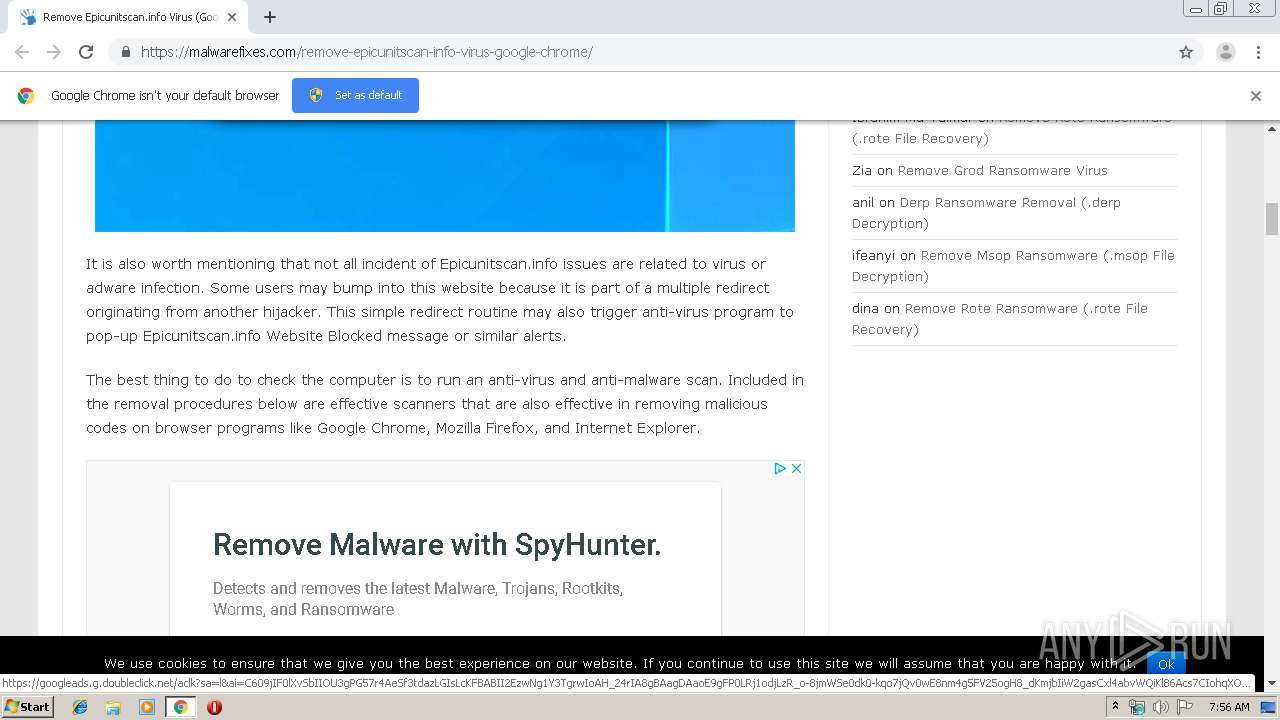
Task: Open Remove Msop Ransomware link
Action: pyautogui.click(x=1013, y=266)
